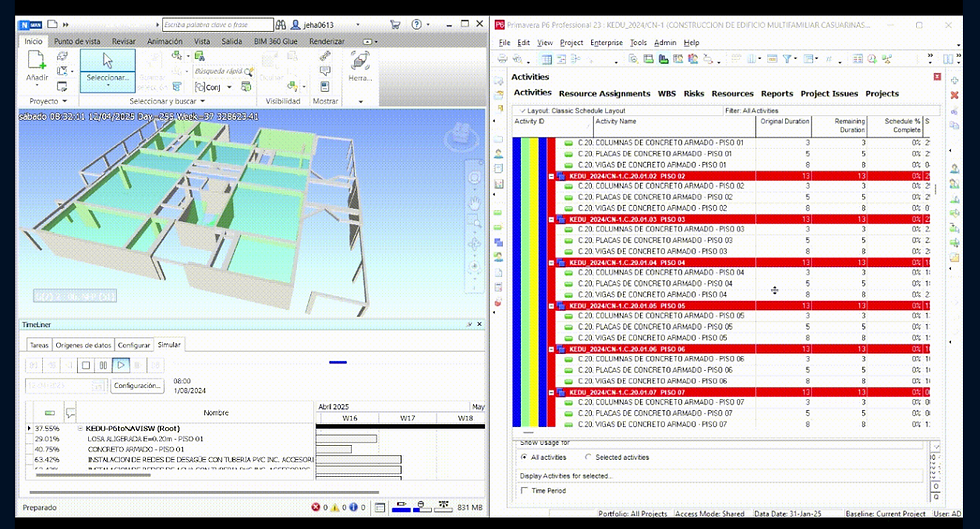Click the schedule clock icon in Primavera toolbar
This screenshot has width=980, height=529.
click(x=872, y=59)
